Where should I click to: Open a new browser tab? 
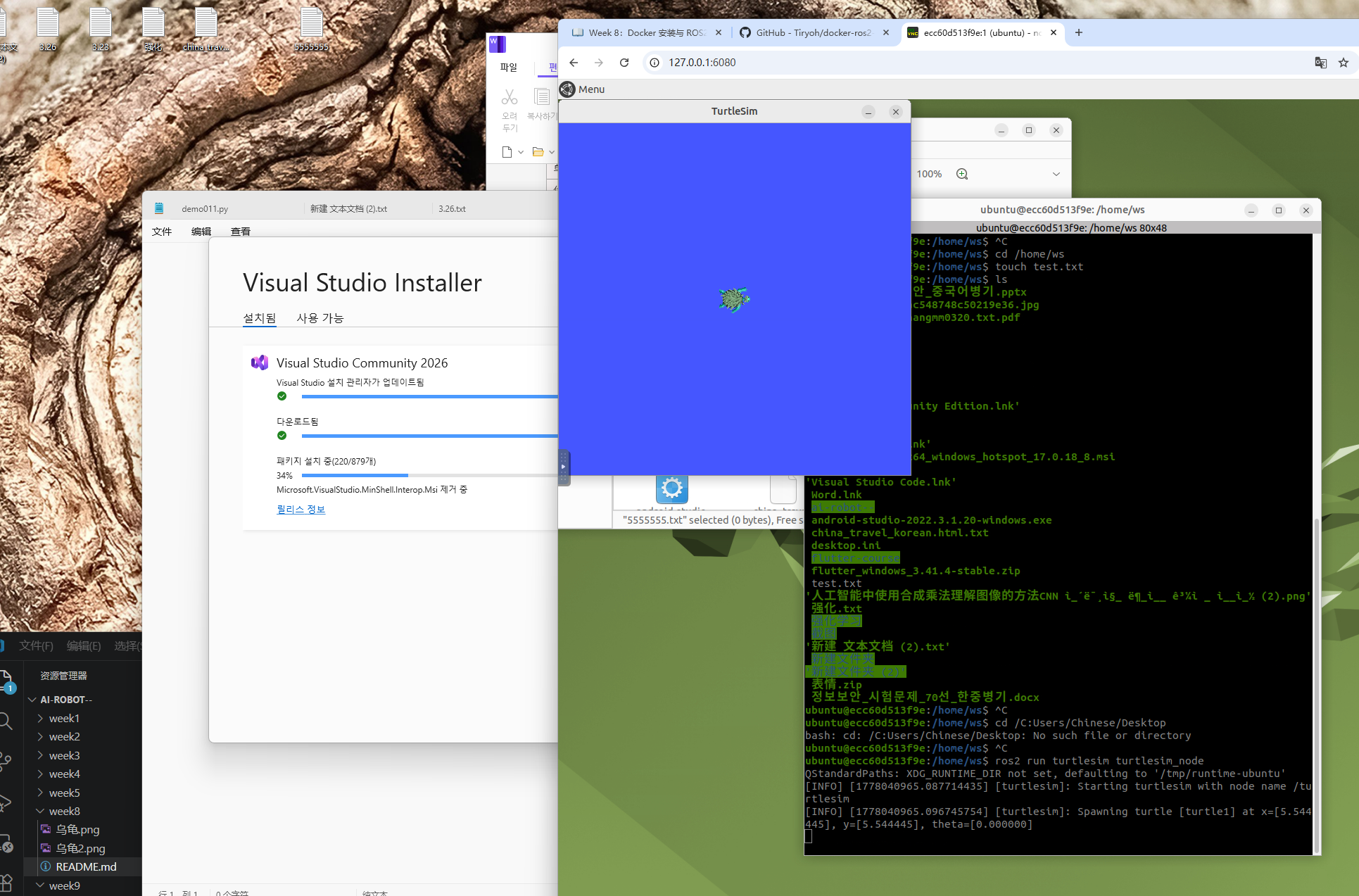1079,32
